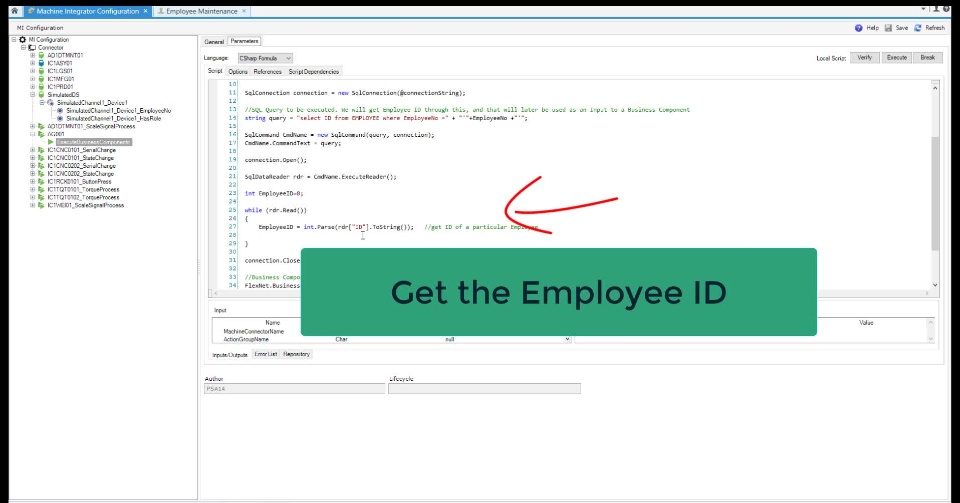Select the ExecuteBusinessComponents tree item
Screen dimensions: 960x503
[x=94, y=142]
